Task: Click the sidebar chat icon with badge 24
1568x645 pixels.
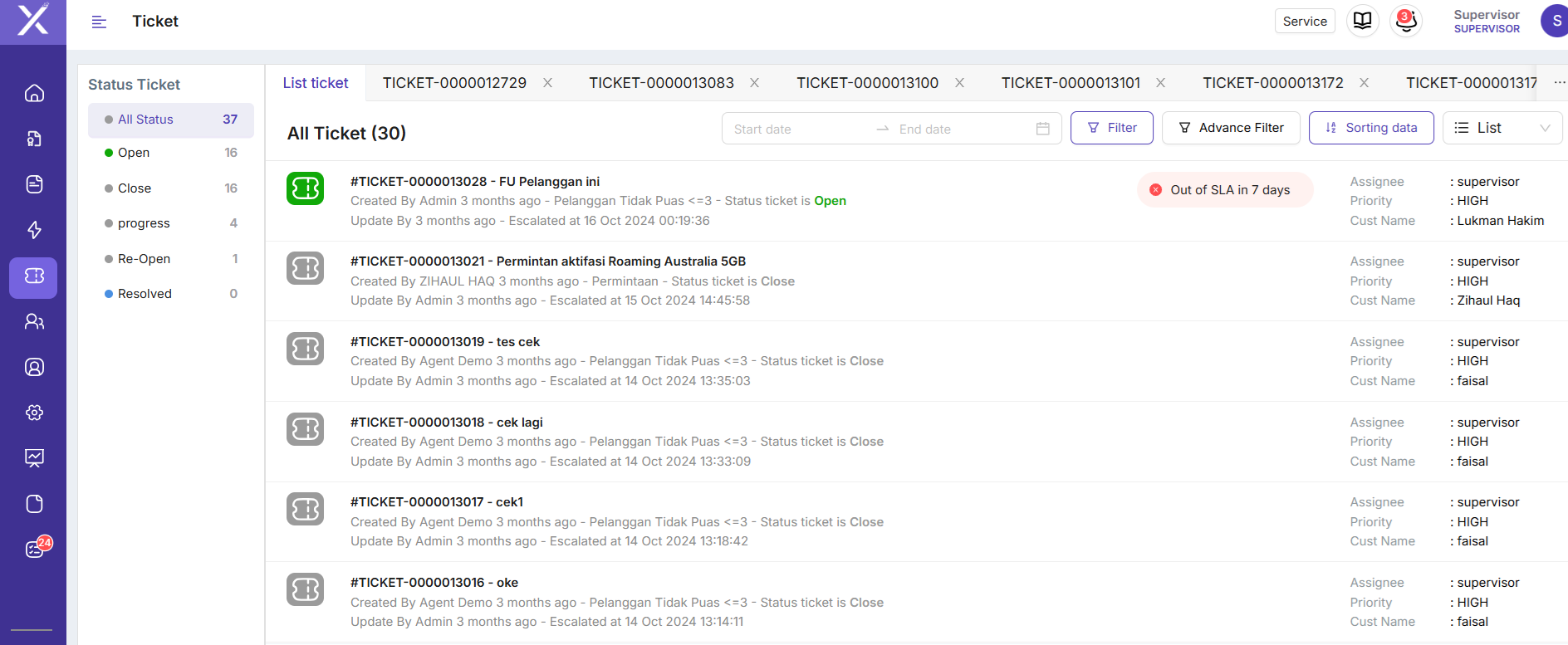Action: click(34, 549)
